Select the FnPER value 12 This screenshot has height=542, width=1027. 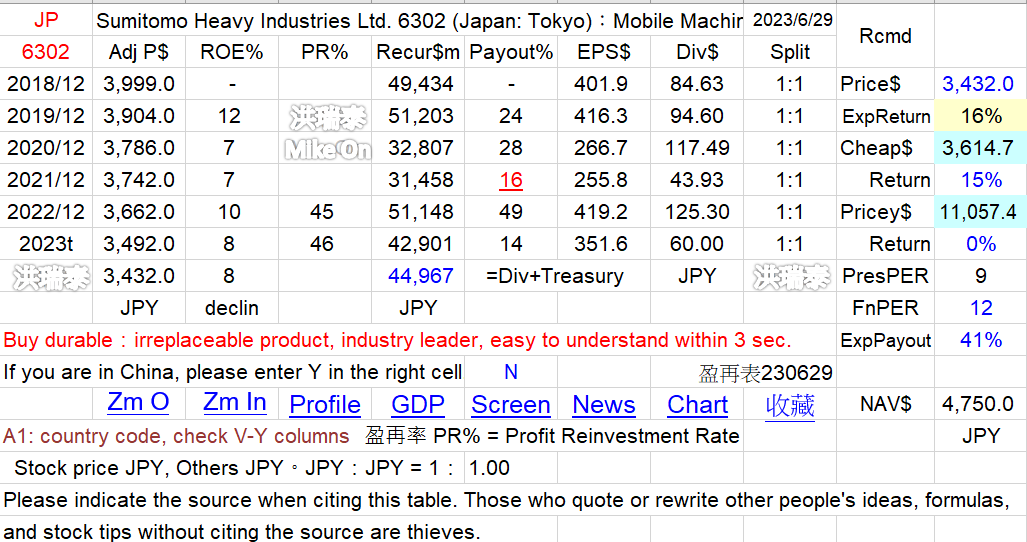tap(980, 308)
